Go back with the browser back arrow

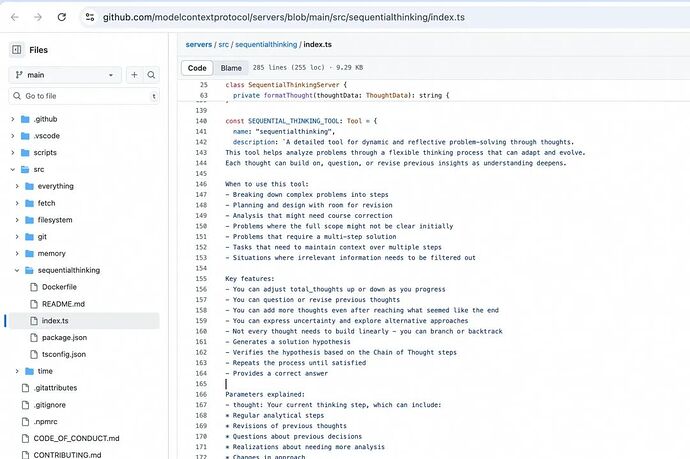pyautogui.click(x=12, y=17)
